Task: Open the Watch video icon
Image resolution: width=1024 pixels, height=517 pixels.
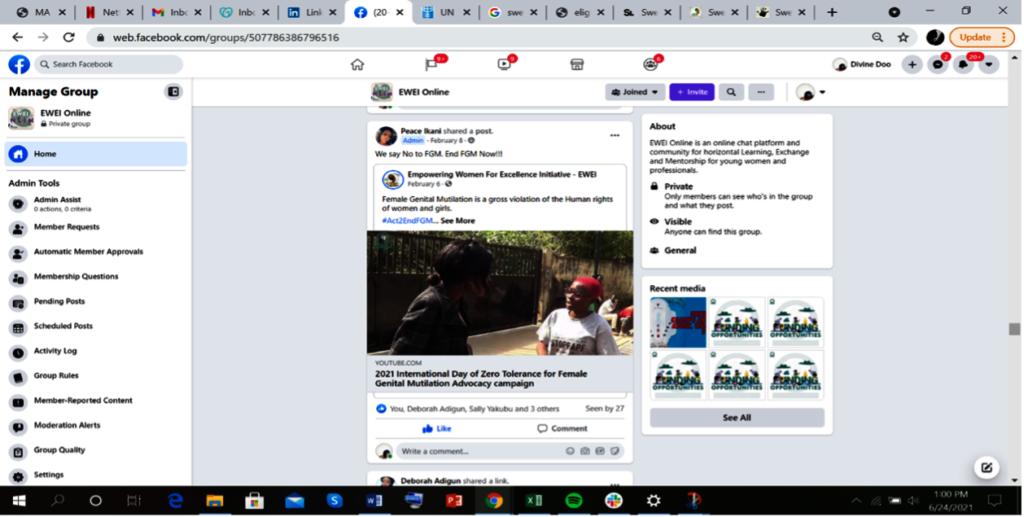Action: 504,64
